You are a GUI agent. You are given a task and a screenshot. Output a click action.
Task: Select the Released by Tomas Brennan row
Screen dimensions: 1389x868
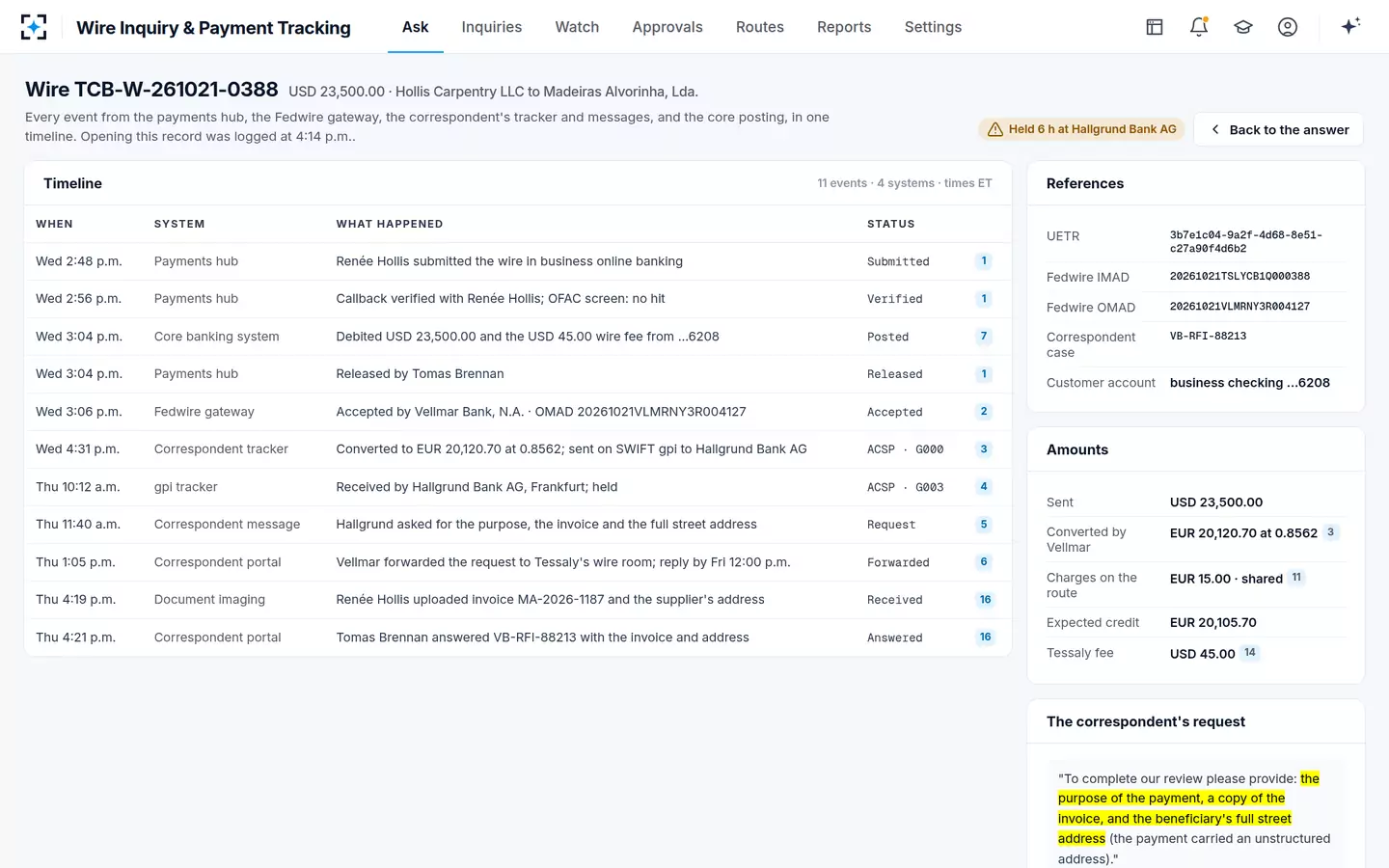(x=518, y=374)
